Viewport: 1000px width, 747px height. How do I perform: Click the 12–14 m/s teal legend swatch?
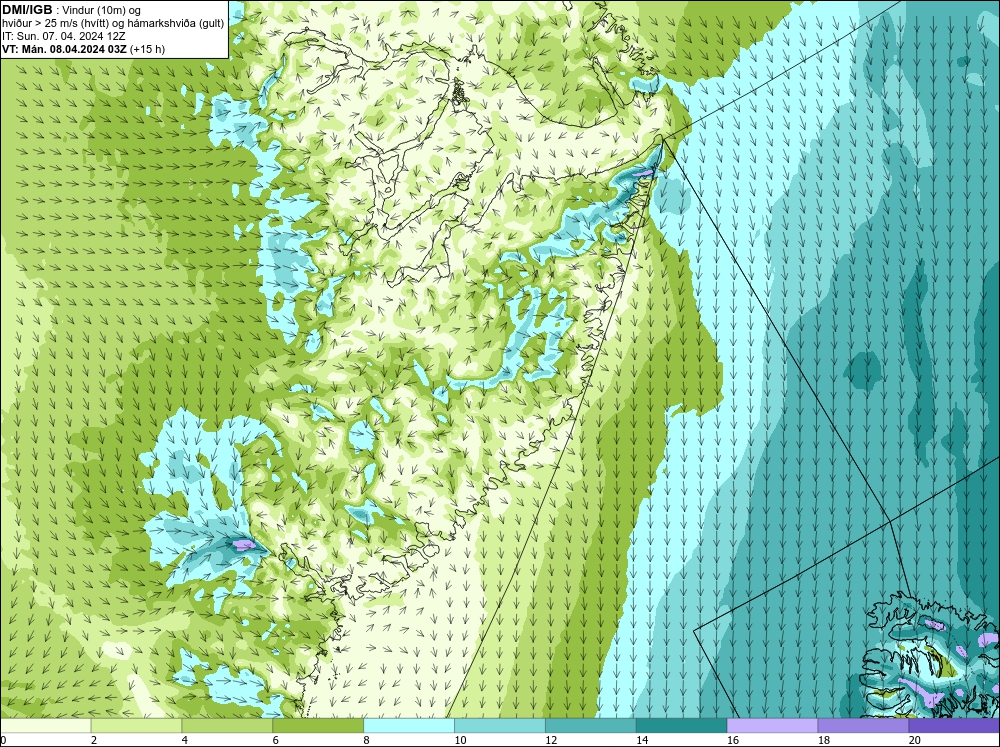coord(591,726)
